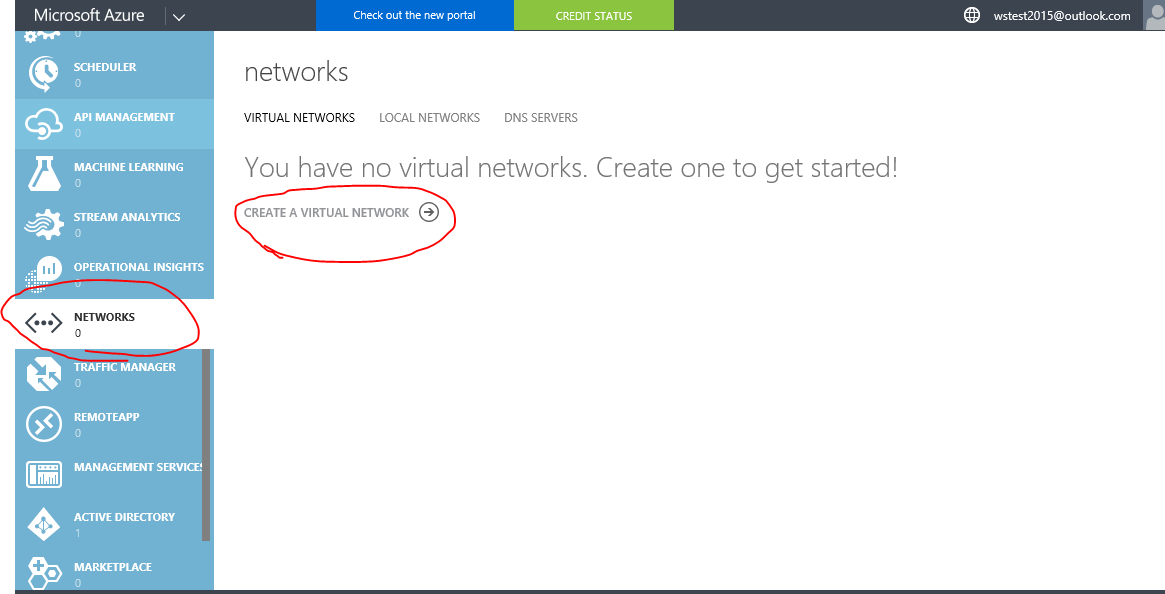Select the Networks icon in the sidebar
The height and width of the screenshot is (594, 1165).
[x=44, y=323]
